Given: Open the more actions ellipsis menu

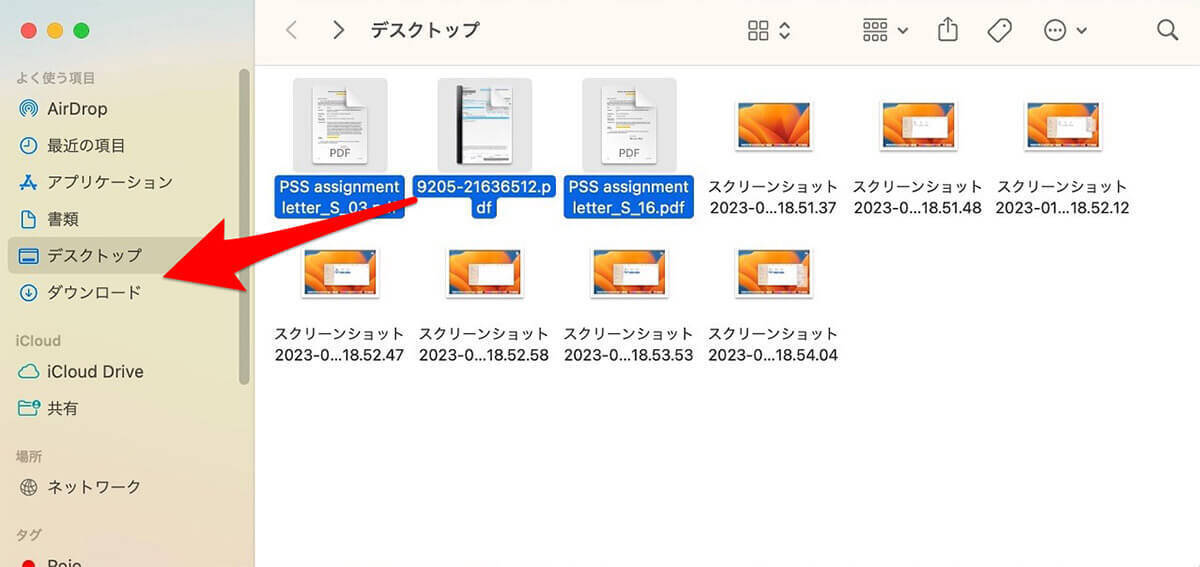Looking at the screenshot, I should click(1065, 31).
